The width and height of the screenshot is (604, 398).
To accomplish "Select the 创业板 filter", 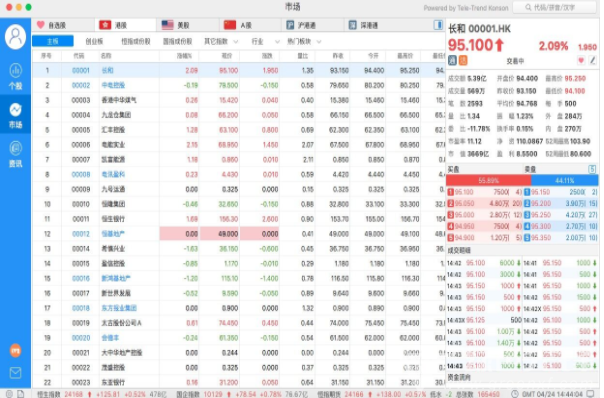I will [94, 41].
